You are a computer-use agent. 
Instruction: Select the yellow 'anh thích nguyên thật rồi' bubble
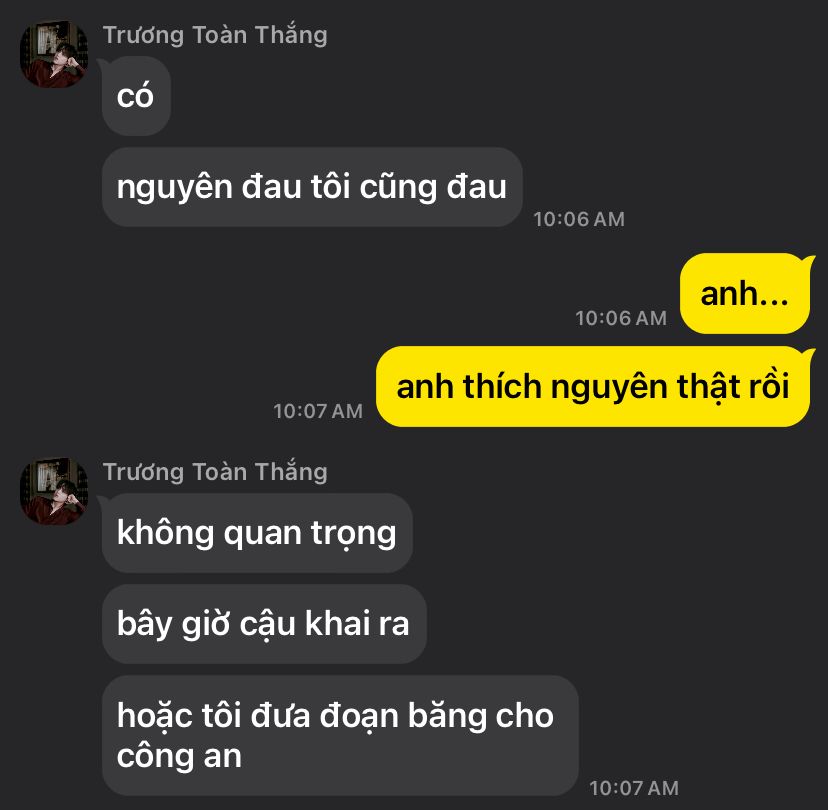[592, 387]
